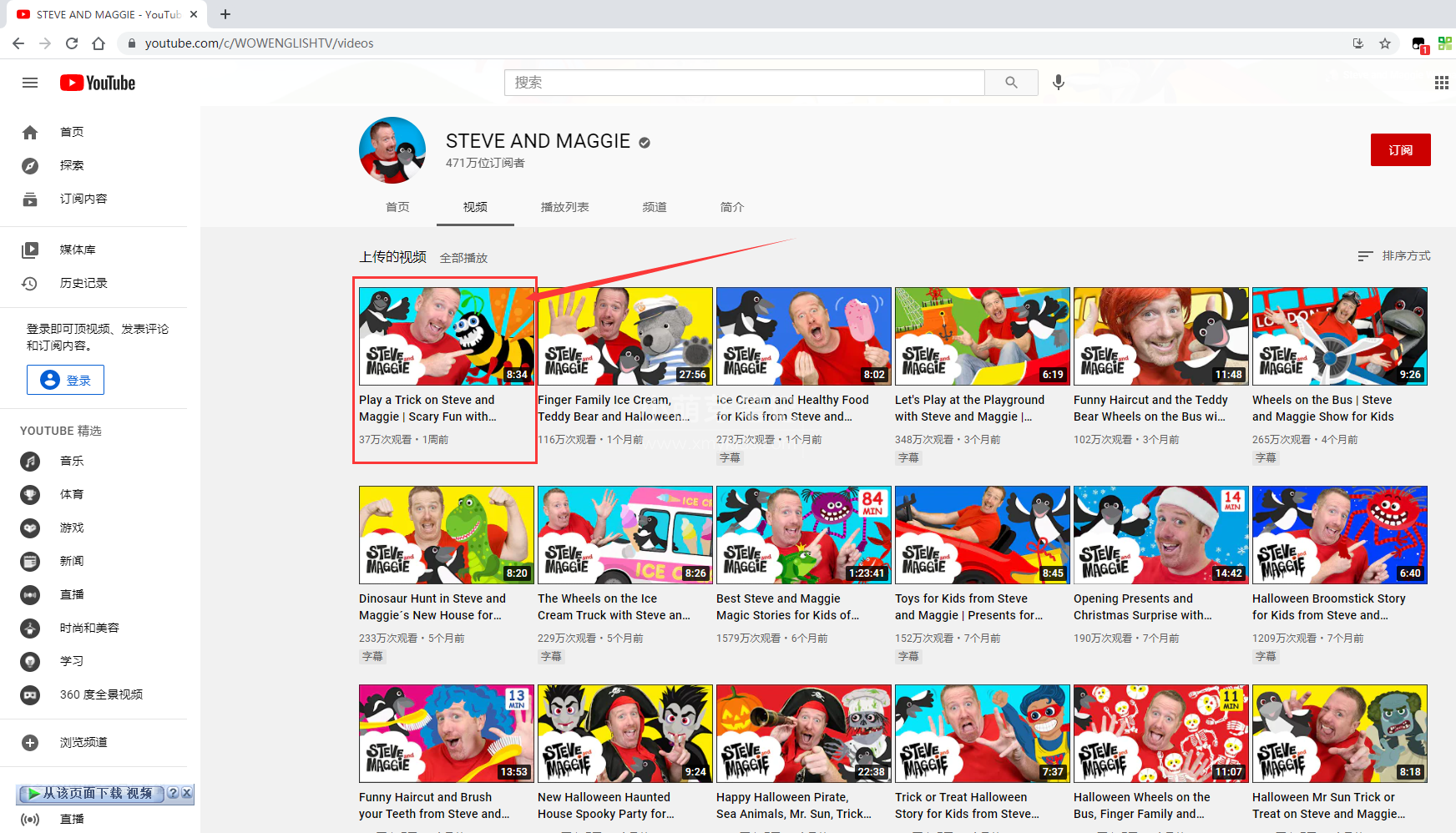
Task: Click the channel avatar image
Action: click(392, 150)
